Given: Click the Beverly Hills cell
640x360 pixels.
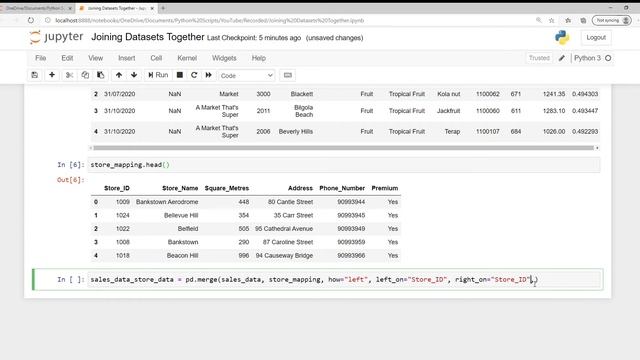Looking at the screenshot, I should click(296, 131).
